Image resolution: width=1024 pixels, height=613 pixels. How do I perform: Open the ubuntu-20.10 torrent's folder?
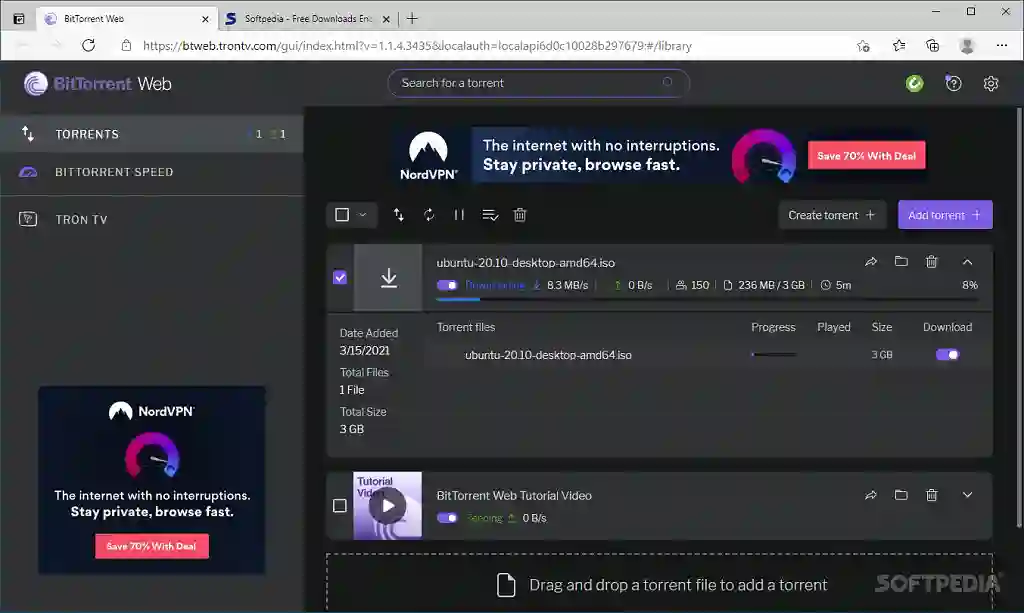[901, 261]
